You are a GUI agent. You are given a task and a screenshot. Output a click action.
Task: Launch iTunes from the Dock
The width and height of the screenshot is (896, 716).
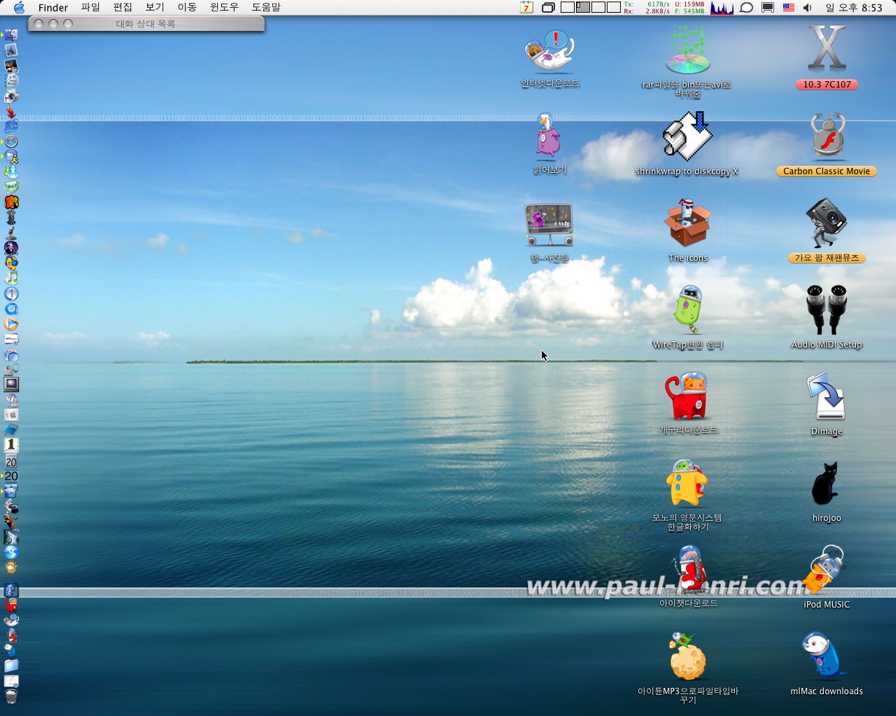coord(11,278)
